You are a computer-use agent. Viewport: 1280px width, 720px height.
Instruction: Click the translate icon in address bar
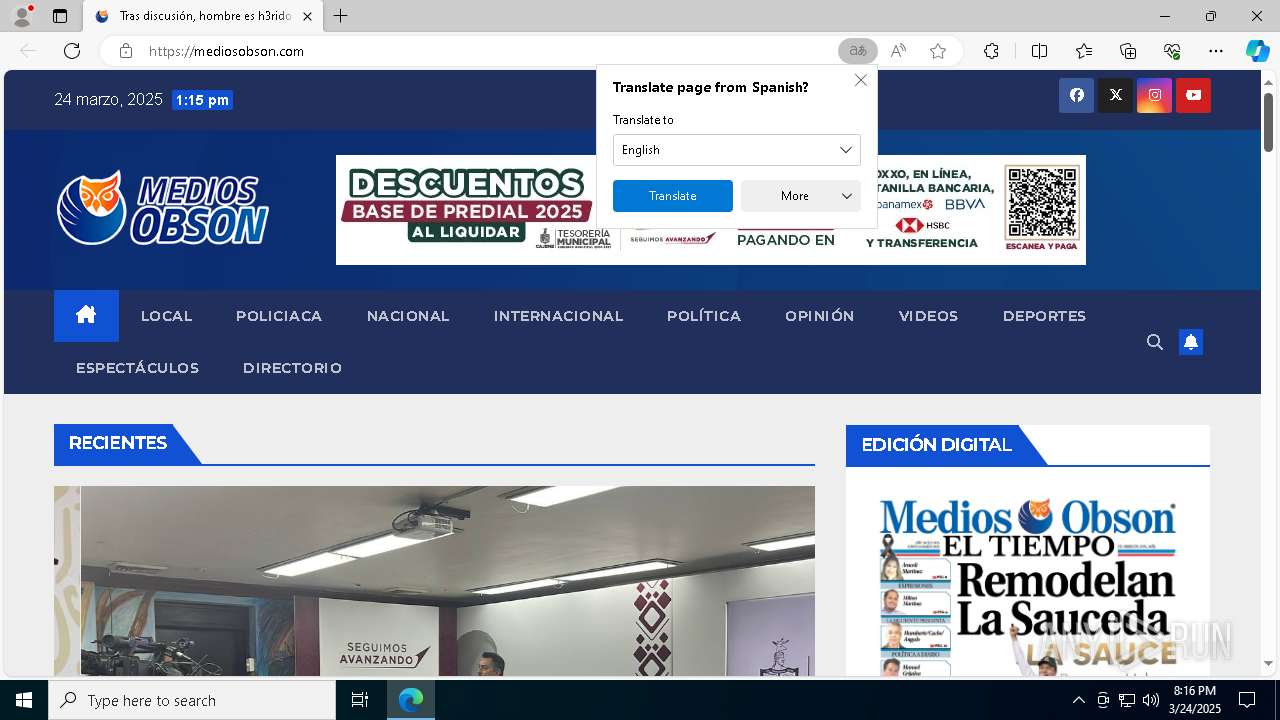point(857,51)
